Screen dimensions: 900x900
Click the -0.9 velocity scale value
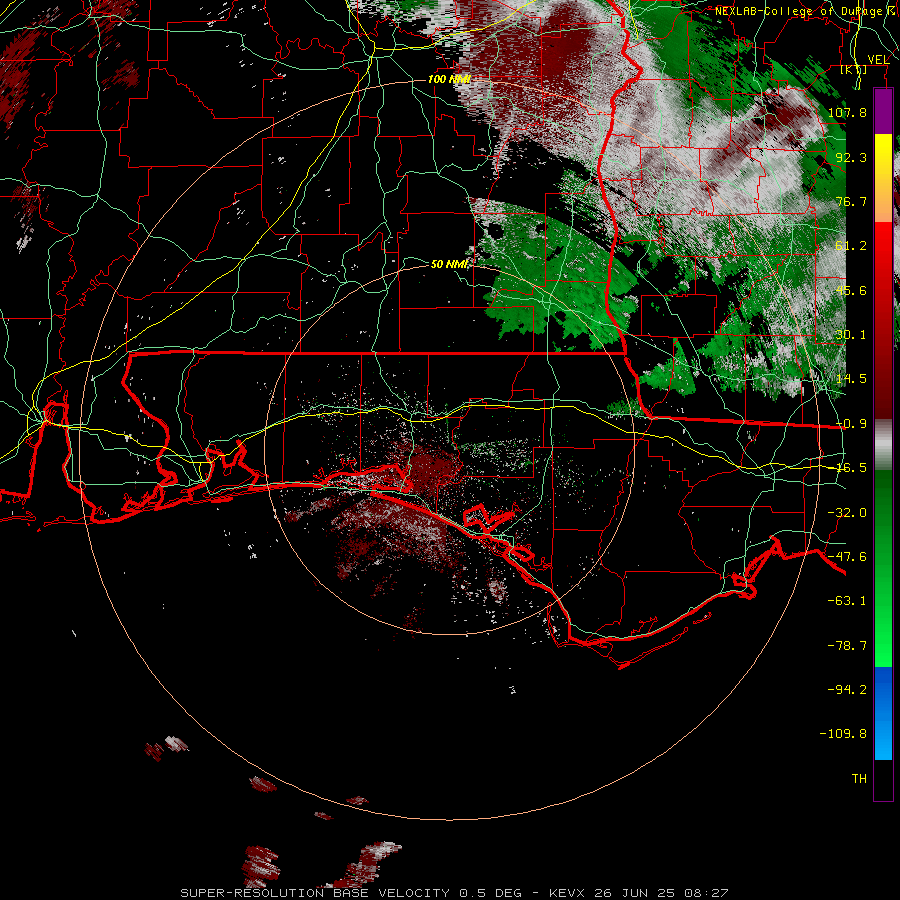[x=851, y=424]
